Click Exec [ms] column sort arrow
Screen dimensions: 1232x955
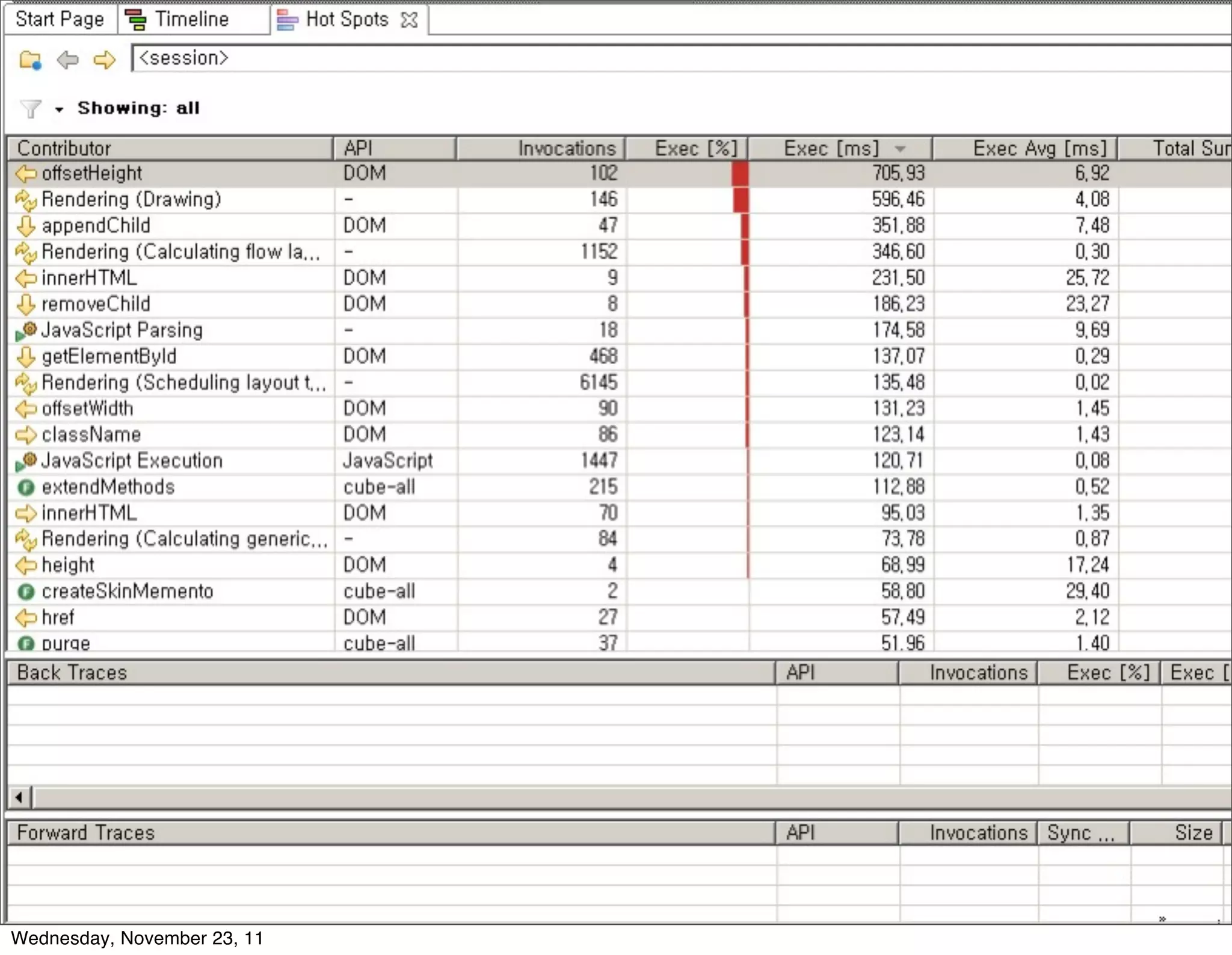pos(900,149)
